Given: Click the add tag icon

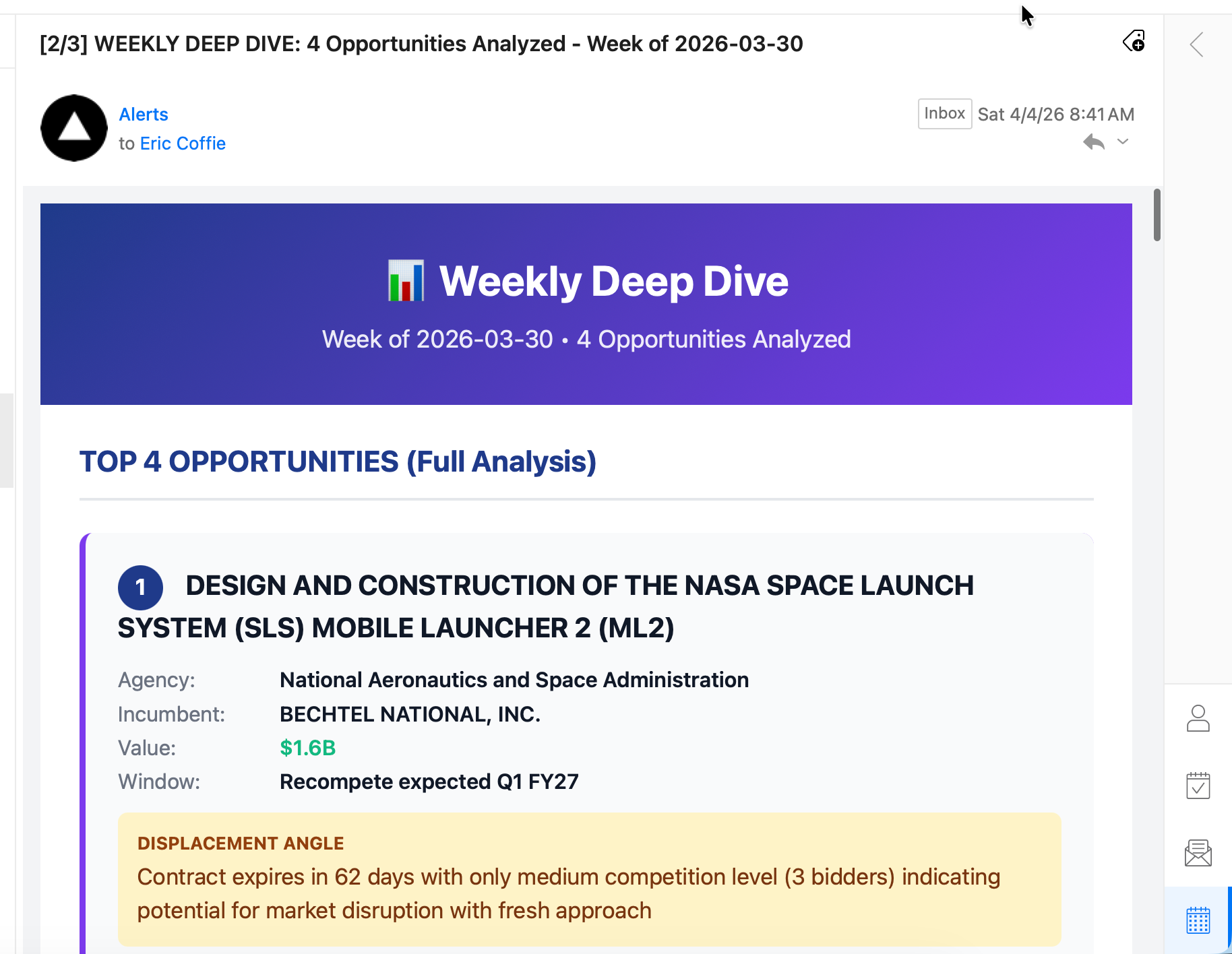Looking at the screenshot, I should pos(1134,42).
